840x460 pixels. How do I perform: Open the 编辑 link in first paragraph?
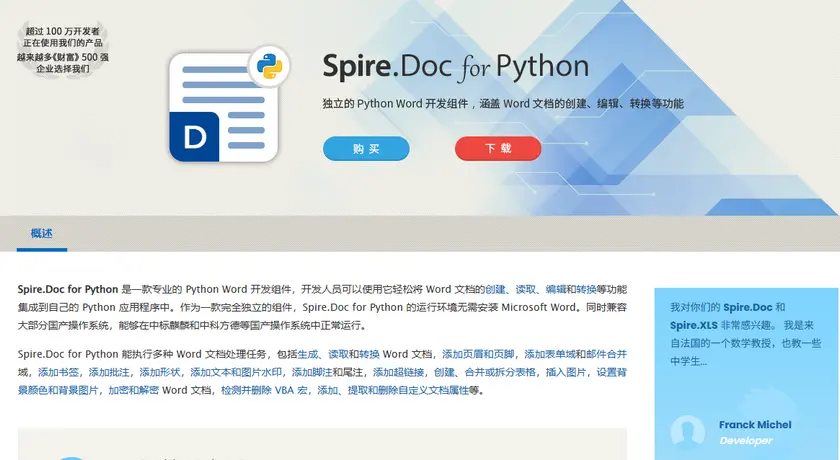coord(556,289)
